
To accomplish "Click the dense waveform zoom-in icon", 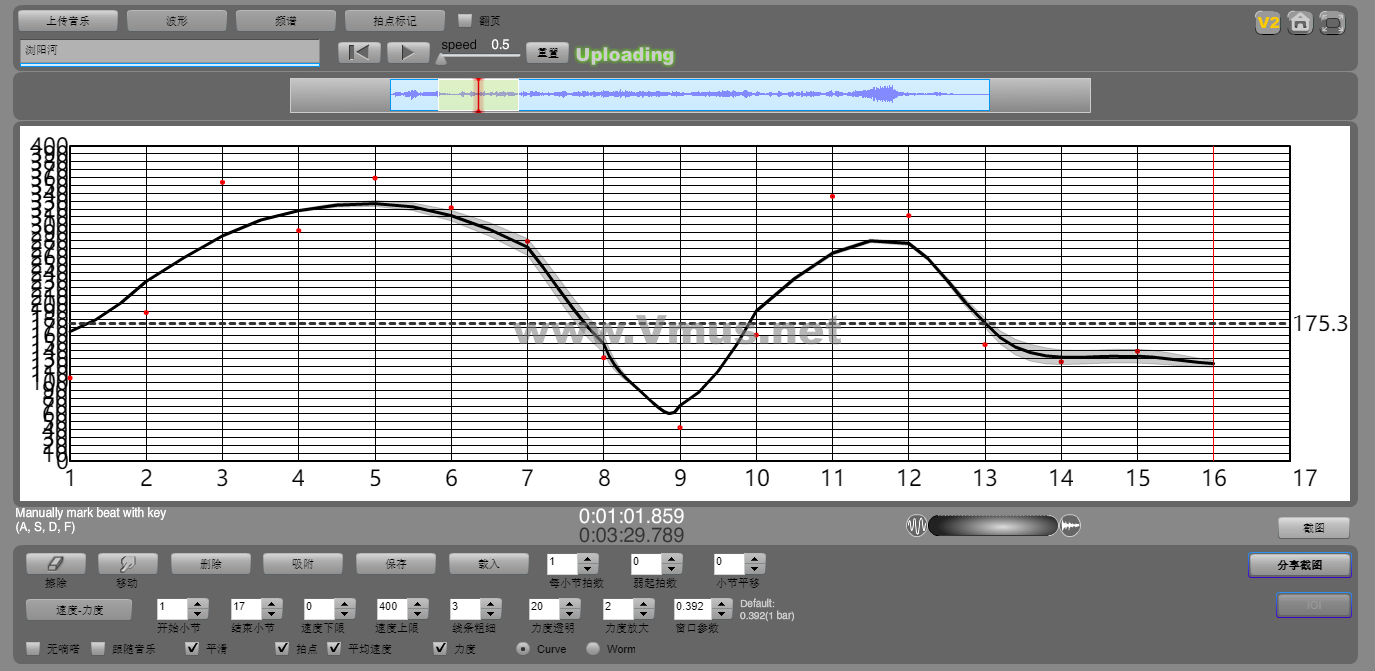I will pyautogui.click(x=1071, y=526).
